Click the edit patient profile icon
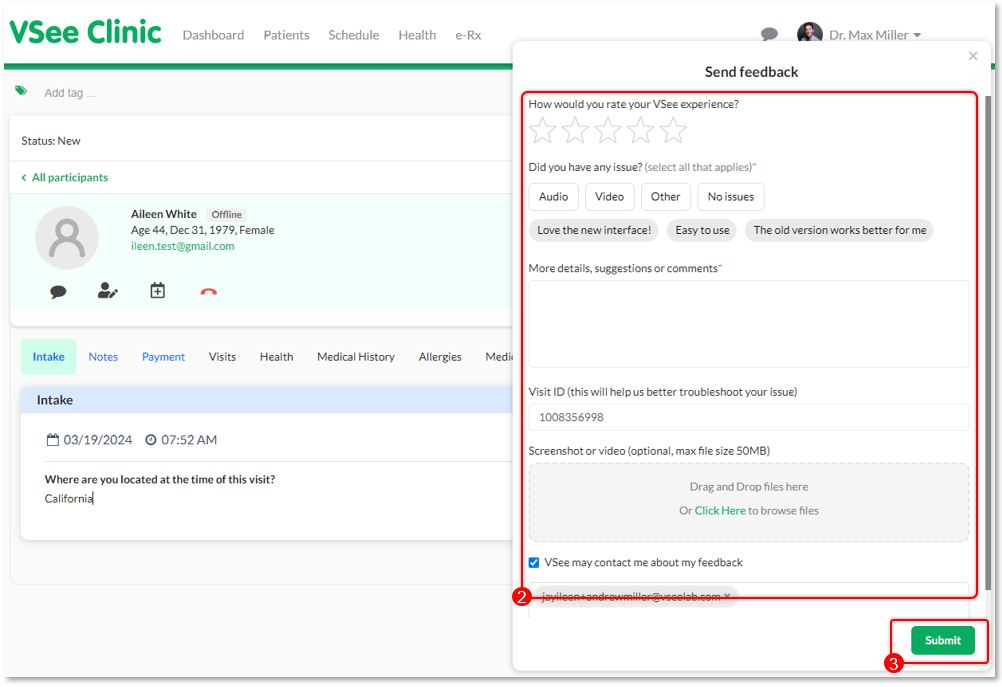Image resolution: width=1002 pixels, height=687 pixels. (x=107, y=291)
